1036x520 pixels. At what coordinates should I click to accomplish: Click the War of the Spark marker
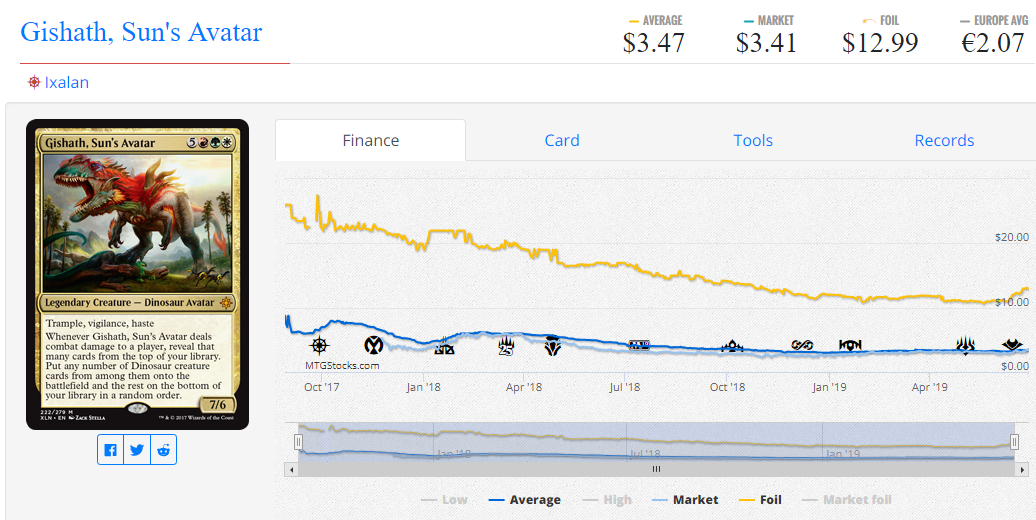[x=966, y=345]
